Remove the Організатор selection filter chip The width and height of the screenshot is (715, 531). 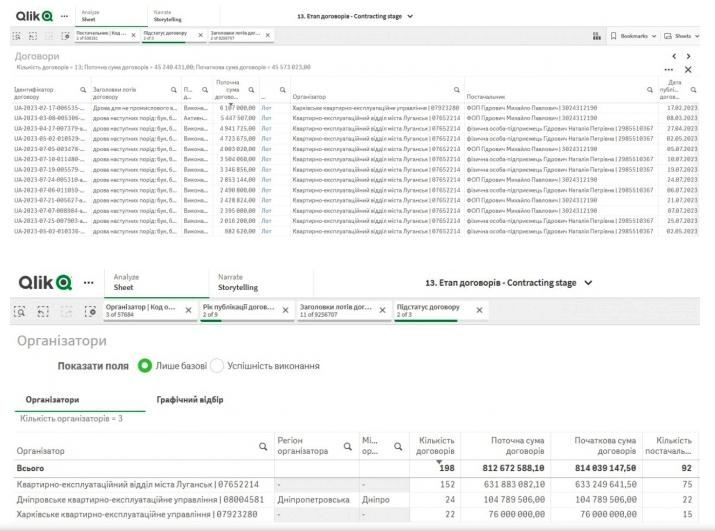coord(188,310)
